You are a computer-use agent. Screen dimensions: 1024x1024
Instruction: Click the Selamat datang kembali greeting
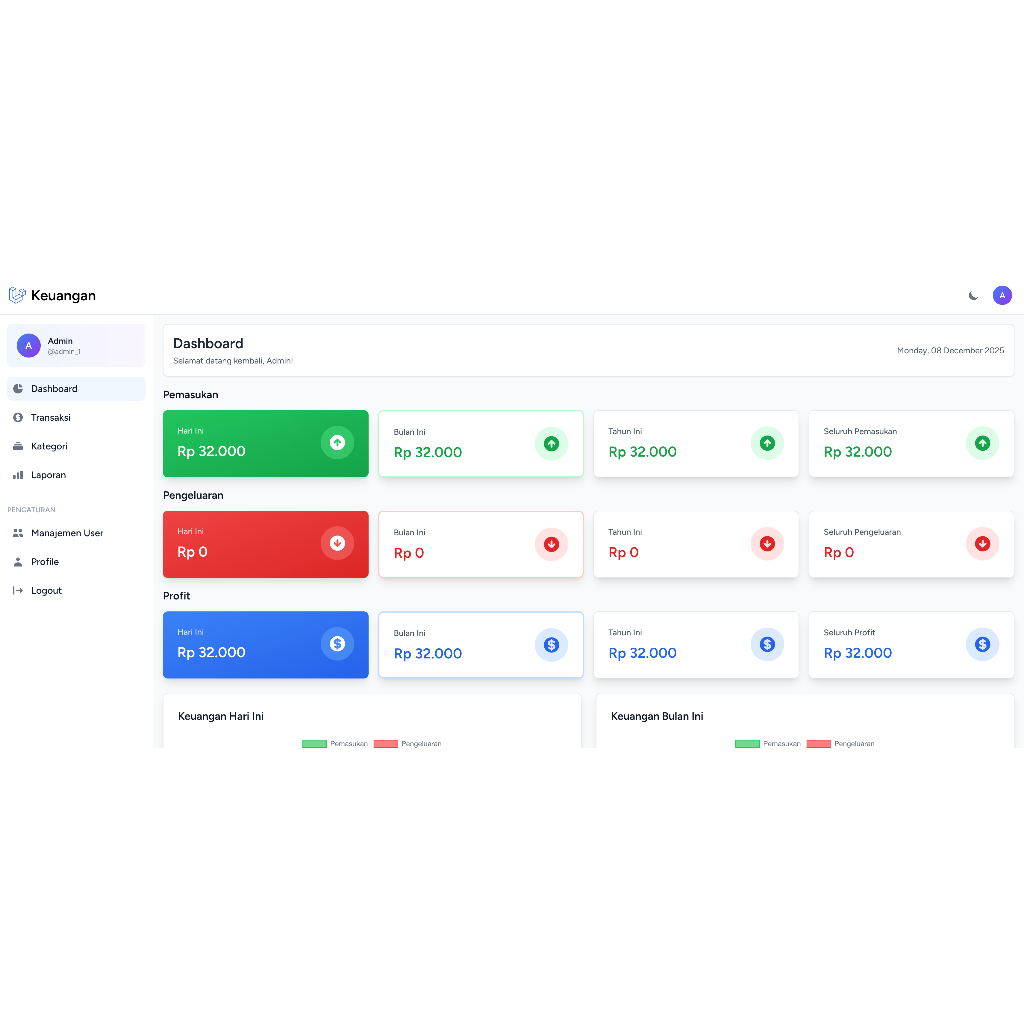pyautogui.click(x=233, y=361)
